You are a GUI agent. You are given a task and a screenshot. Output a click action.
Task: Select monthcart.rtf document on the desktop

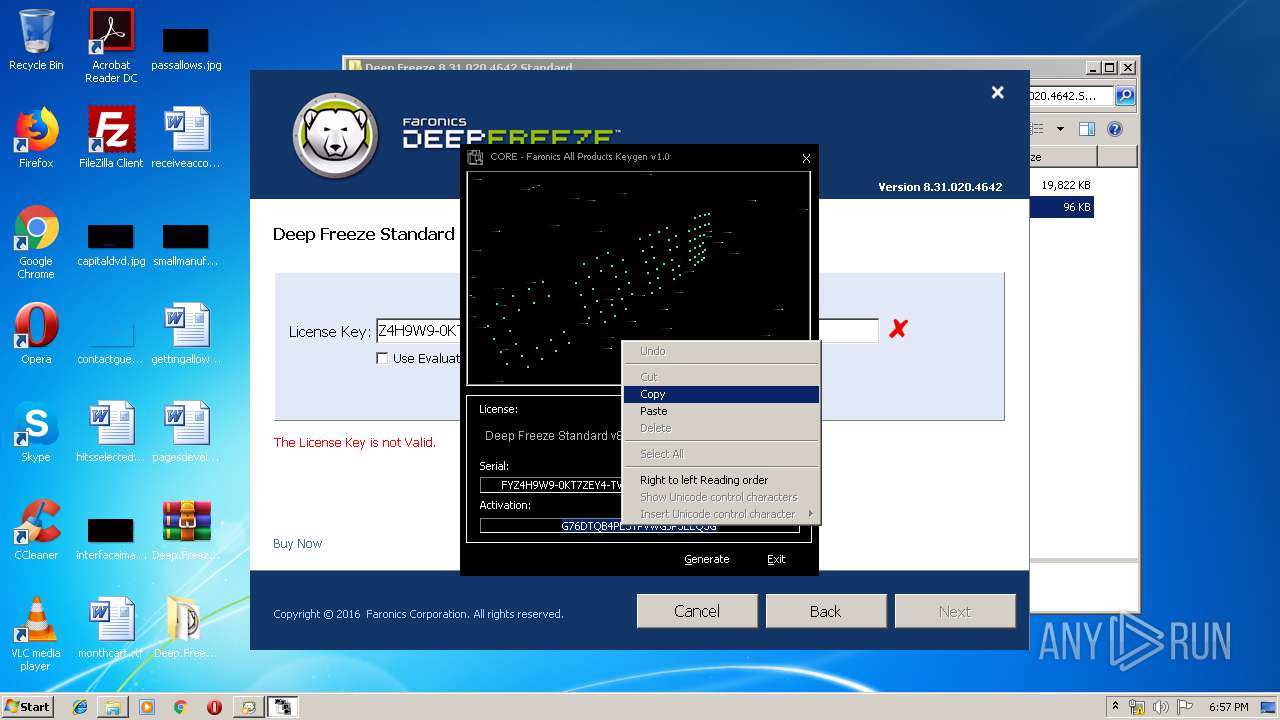pos(111,628)
